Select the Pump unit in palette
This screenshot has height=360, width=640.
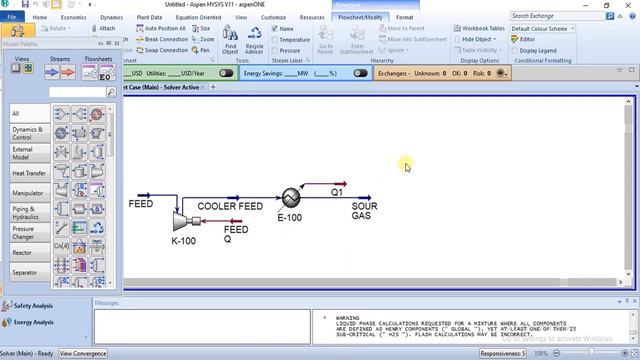pos(97,133)
